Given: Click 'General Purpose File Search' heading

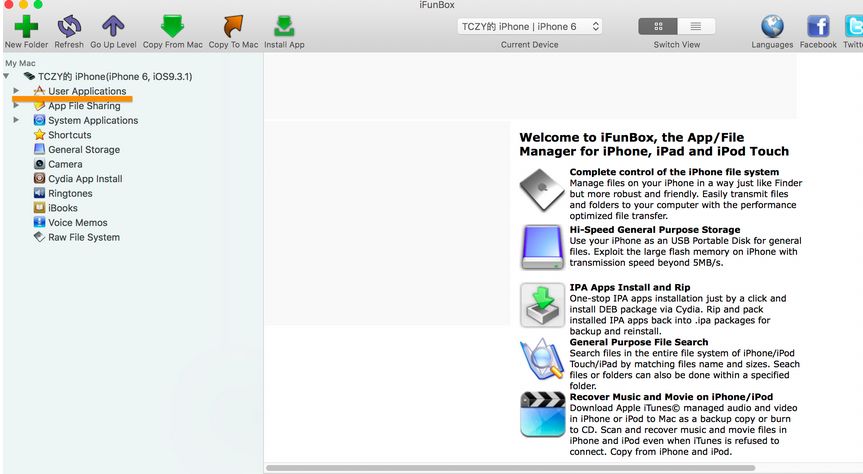Looking at the screenshot, I should pyautogui.click(x=639, y=342).
